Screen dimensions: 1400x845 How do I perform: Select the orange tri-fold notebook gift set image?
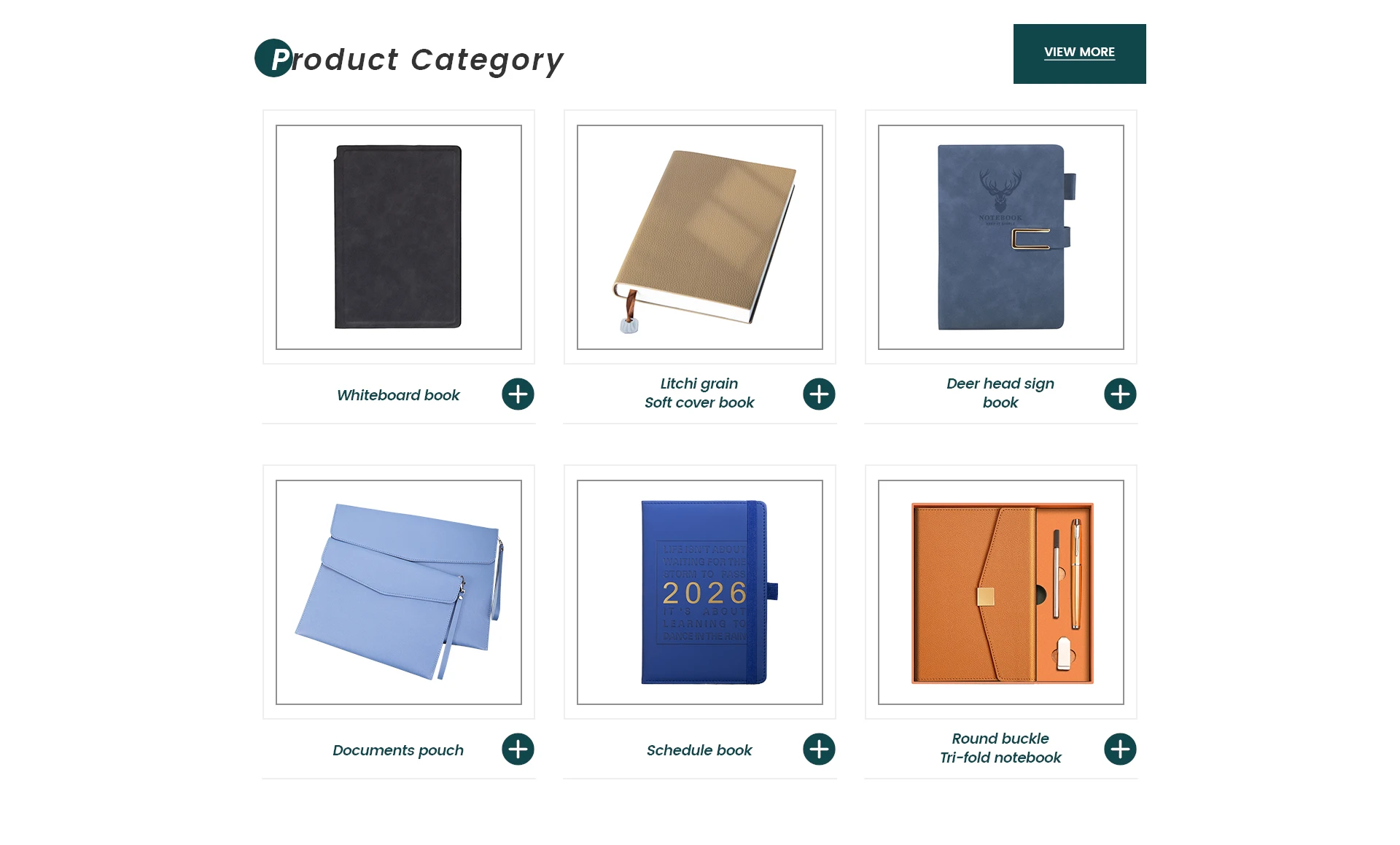[1001, 592]
